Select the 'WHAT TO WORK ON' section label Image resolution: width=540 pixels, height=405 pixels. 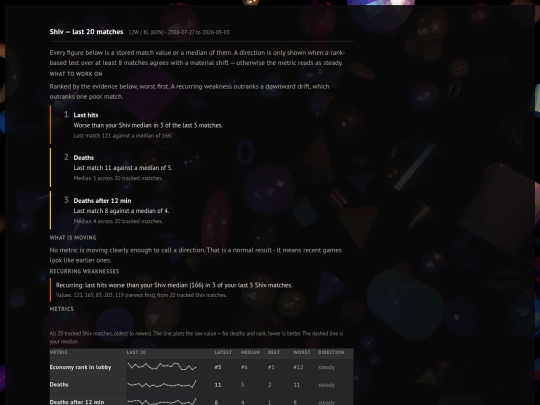point(76,74)
